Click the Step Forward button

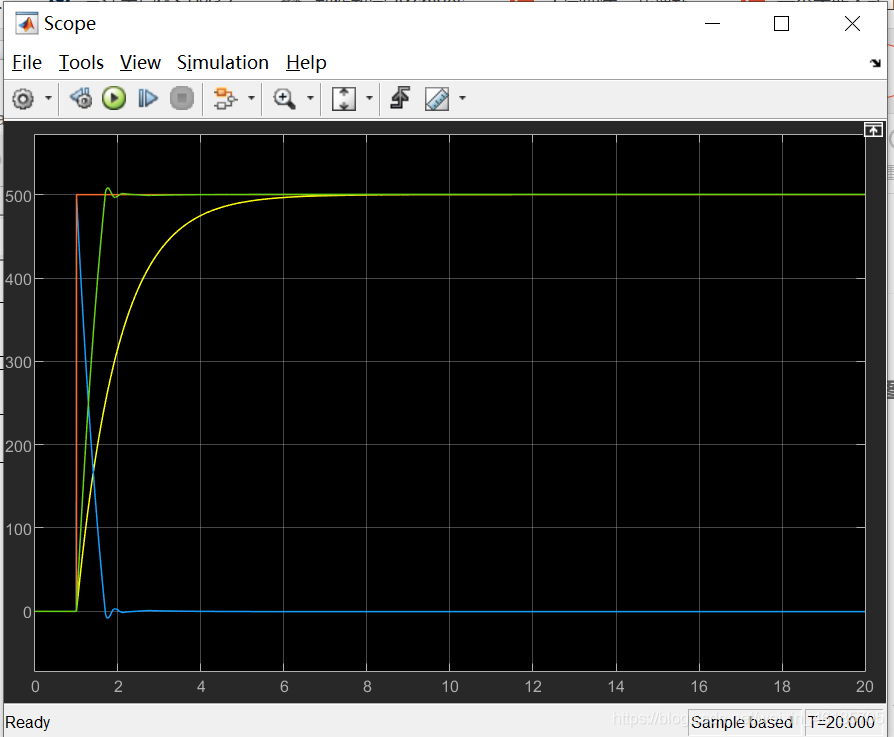[148, 99]
